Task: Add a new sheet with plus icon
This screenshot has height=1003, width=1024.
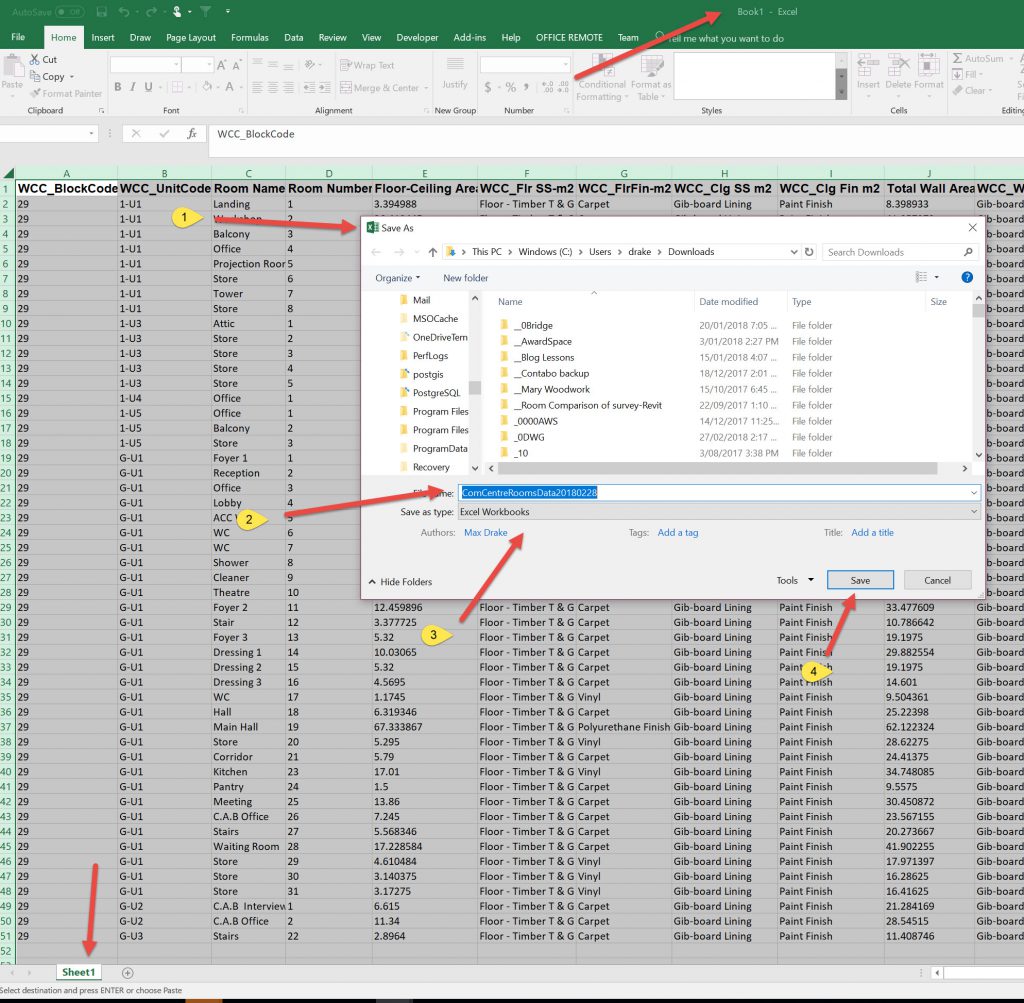Action: 127,972
